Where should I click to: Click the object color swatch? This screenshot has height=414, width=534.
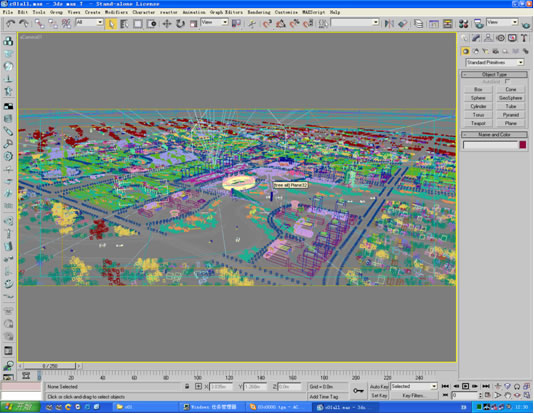click(x=523, y=145)
